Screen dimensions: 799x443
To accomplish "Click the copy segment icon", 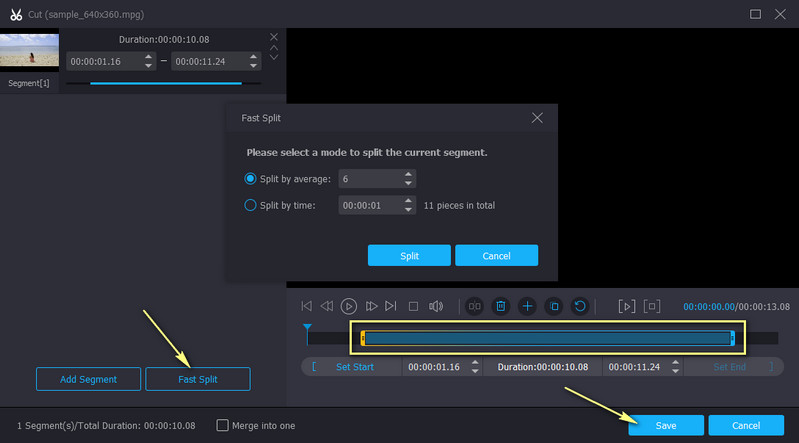I will [553, 306].
